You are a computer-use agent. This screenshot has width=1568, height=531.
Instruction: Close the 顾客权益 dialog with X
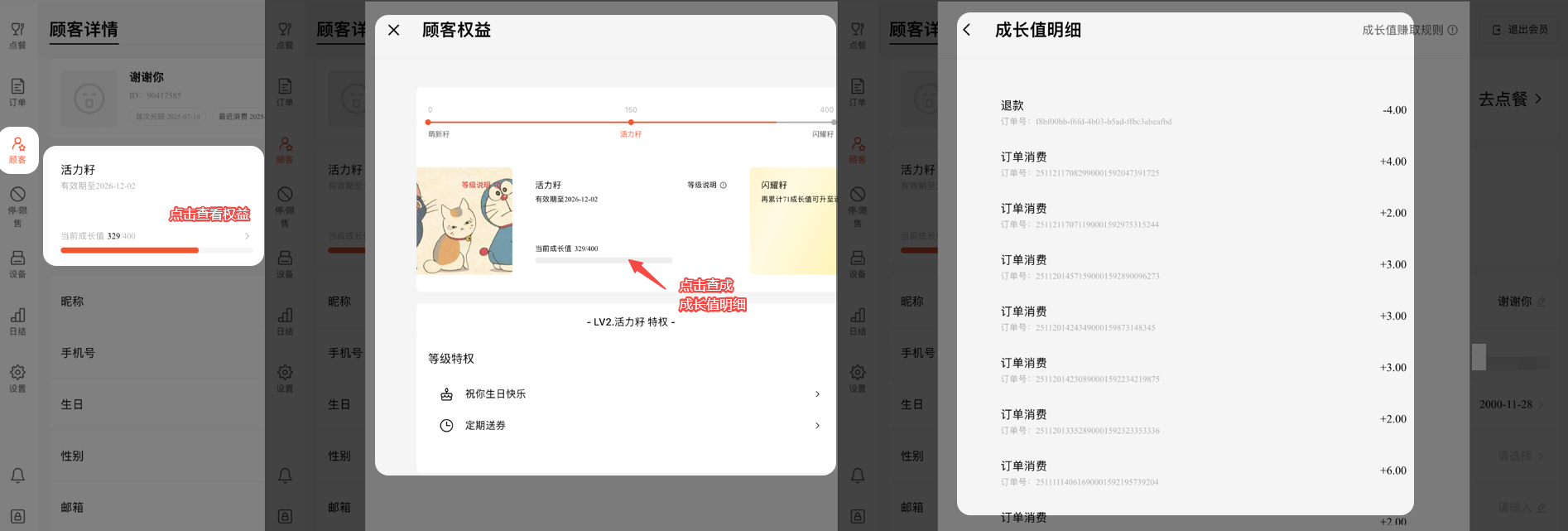point(394,31)
